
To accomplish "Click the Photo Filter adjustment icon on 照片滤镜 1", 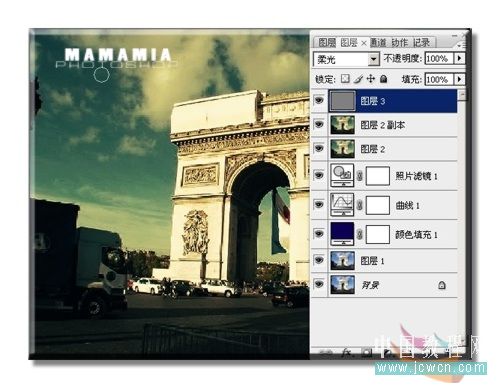I will click(342, 175).
